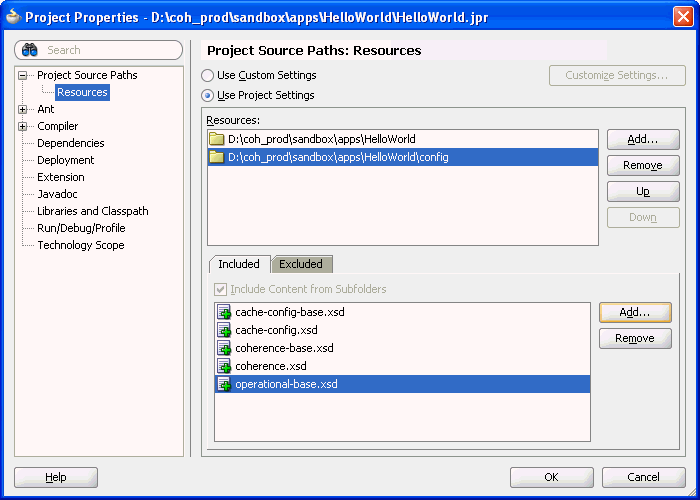This screenshot has width=700, height=500.
Task: Dismiss dialog with Cancel button
Action: click(x=643, y=477)
